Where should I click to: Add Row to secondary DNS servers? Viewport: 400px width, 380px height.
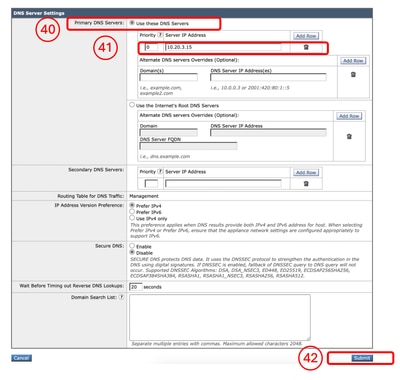(x=306, y=172)
